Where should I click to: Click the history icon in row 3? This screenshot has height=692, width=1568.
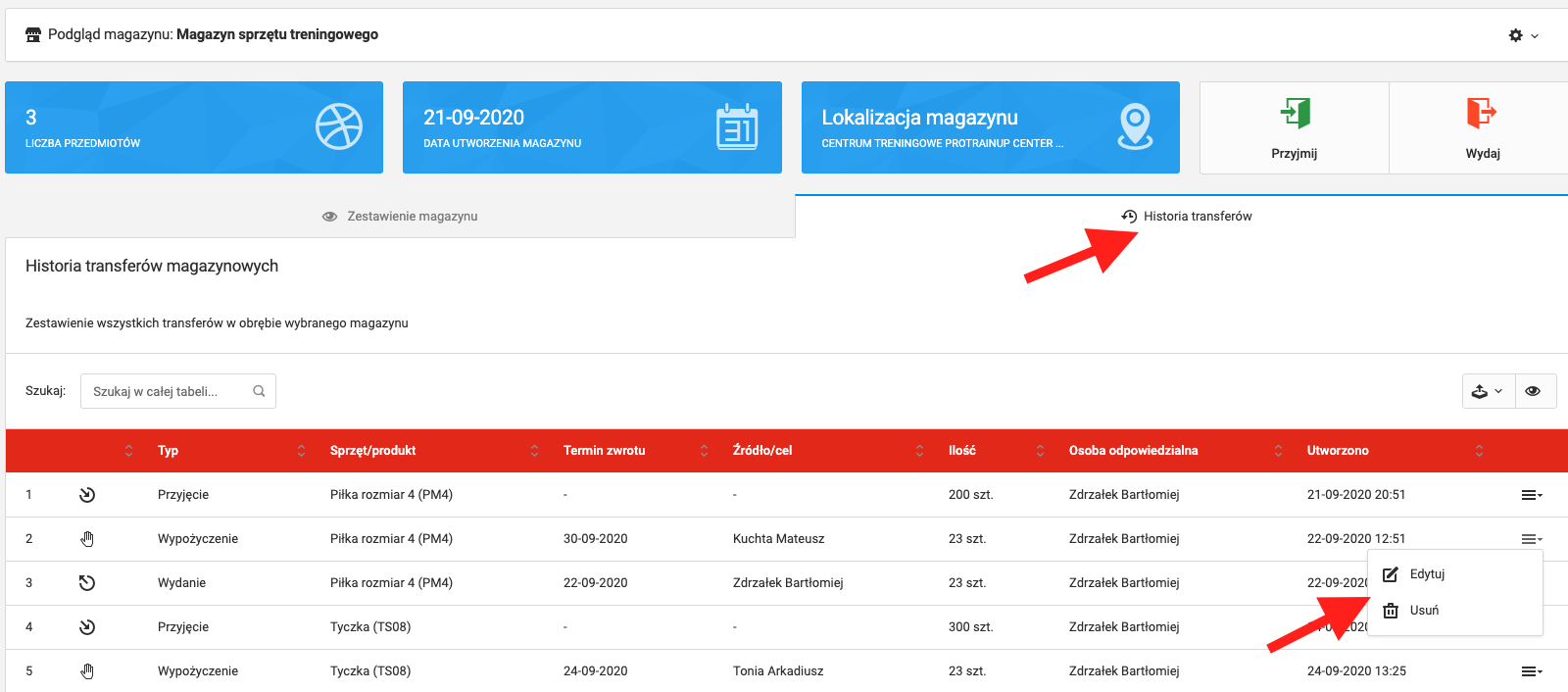click(x=87, y=583)
